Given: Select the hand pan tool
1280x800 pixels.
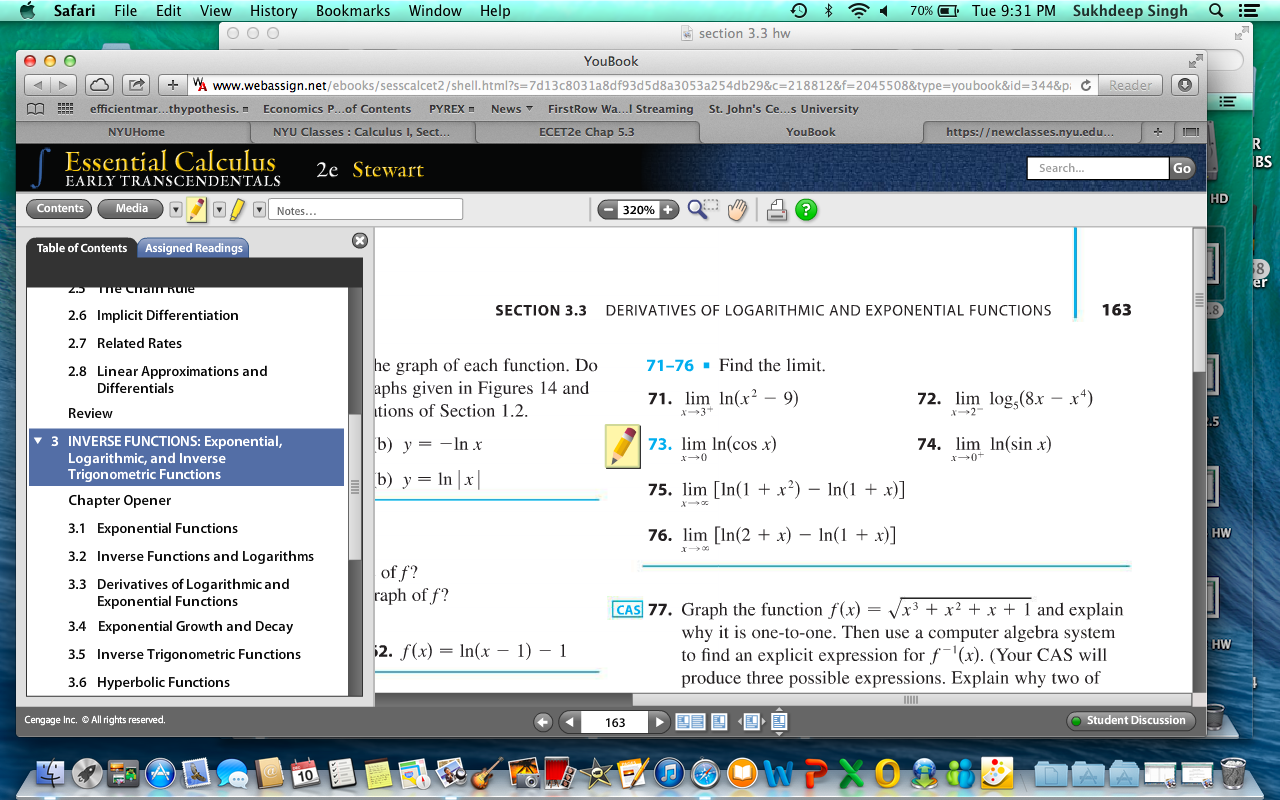Looking at the screenshot, I should (x=737, y=210).
